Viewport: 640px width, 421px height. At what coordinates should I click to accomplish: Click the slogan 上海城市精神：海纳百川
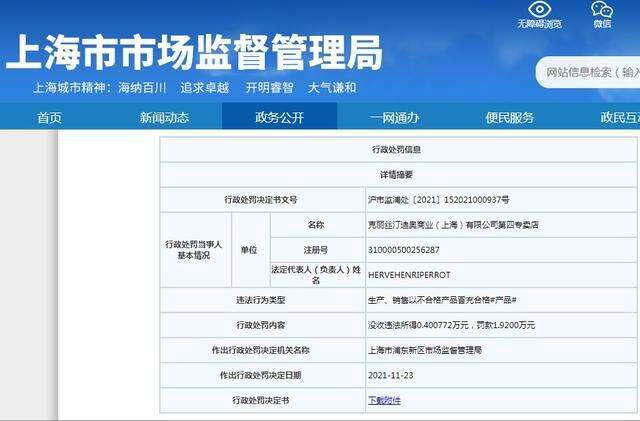[100, 88]
